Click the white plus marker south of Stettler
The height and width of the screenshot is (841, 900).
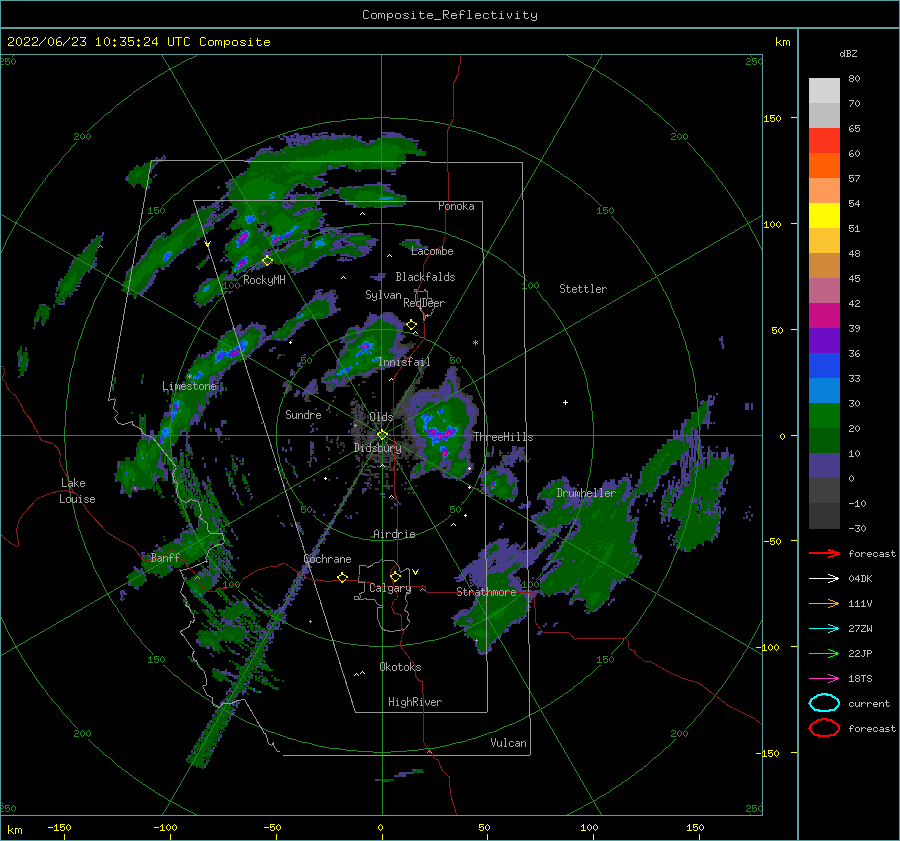(x=565, y=402)
